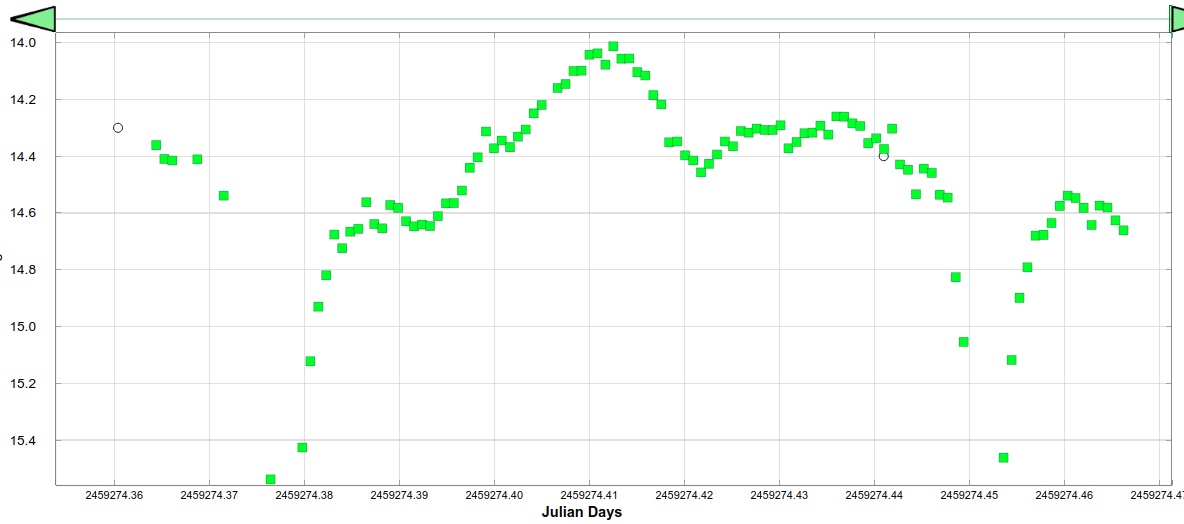Screen dimensions: 1184x524
Task: Select the open circle point near 2459274.44
Action: (883, 156)
